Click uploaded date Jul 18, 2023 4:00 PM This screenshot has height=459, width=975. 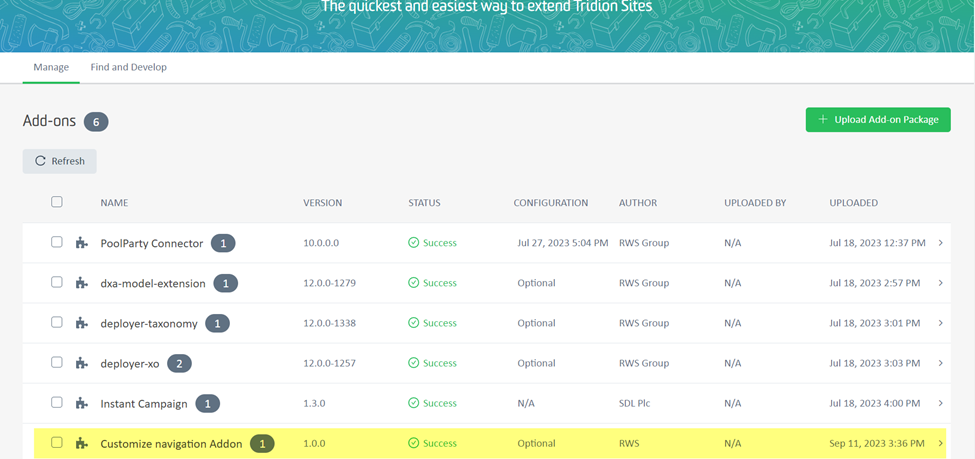875,403
